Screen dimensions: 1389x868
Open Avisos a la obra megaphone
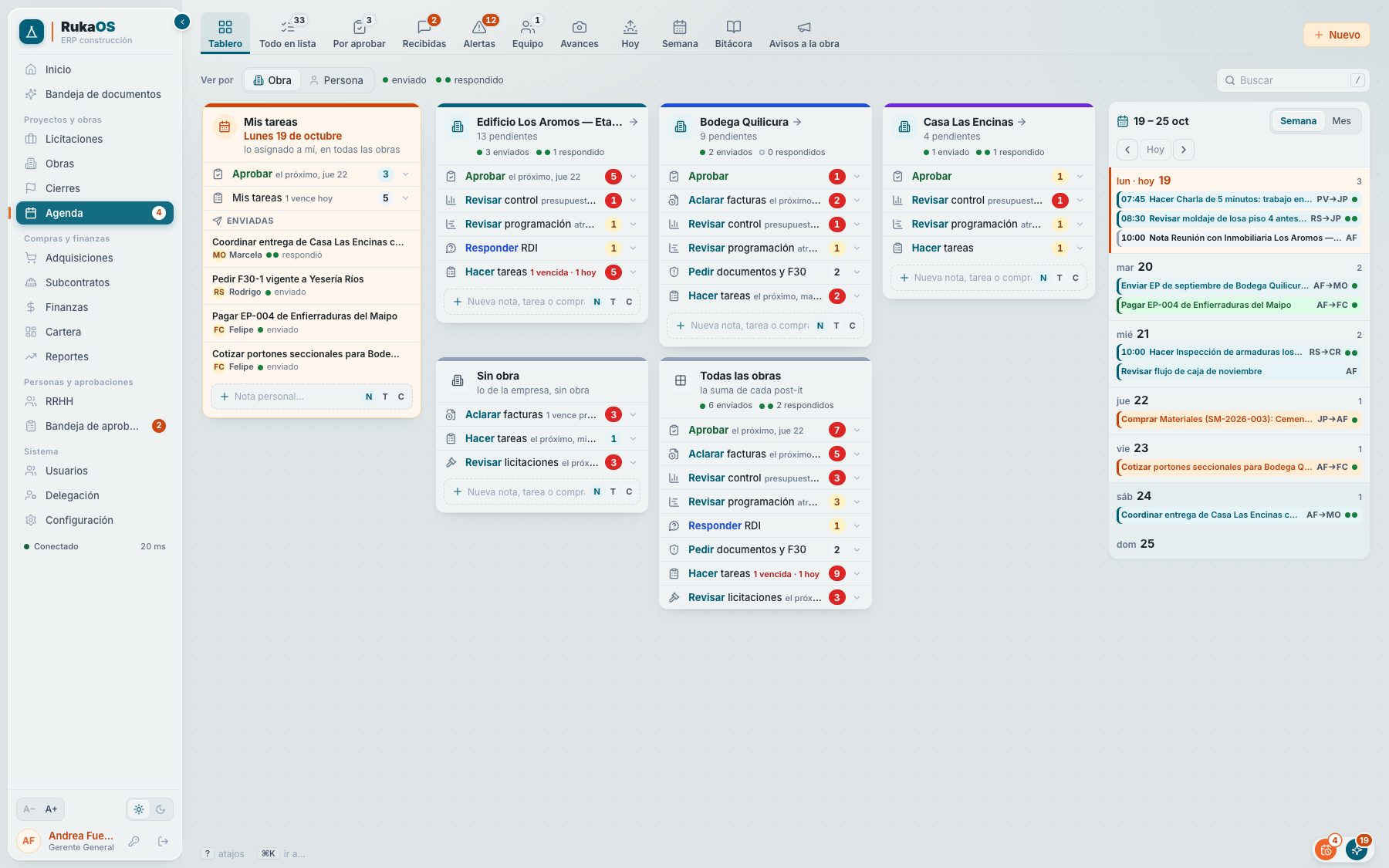(x=804, y=33)
